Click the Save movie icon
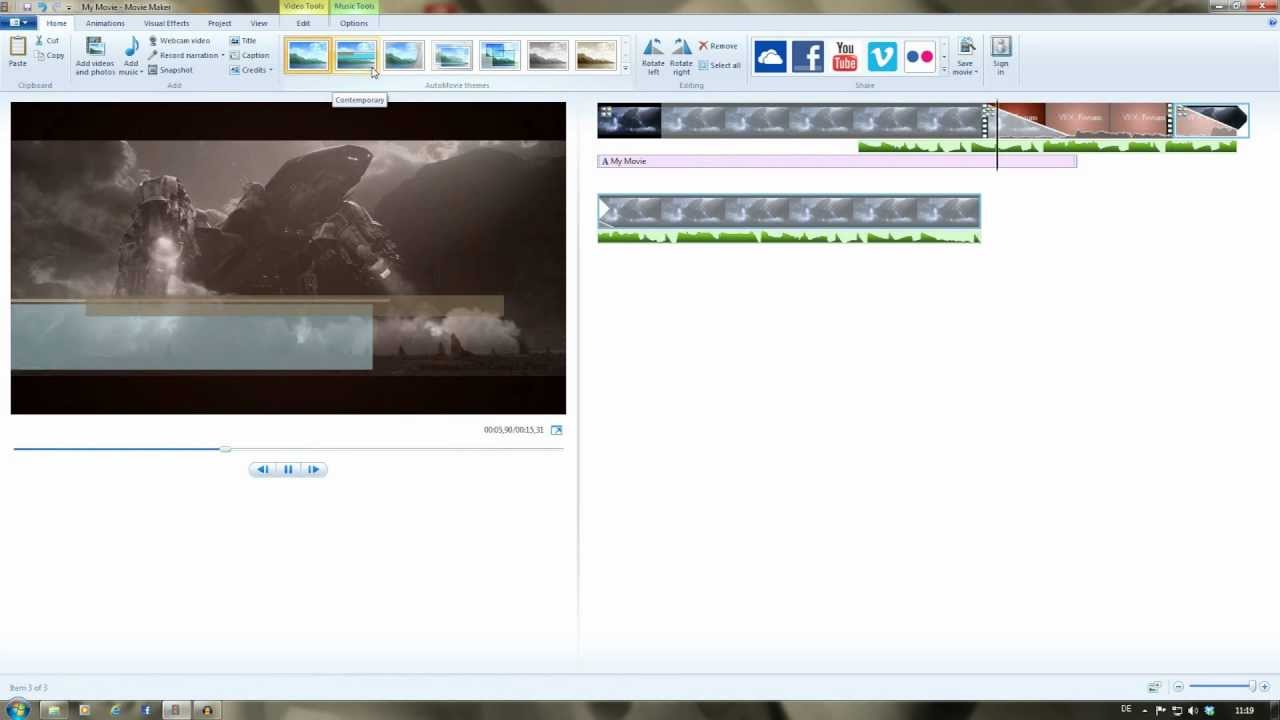Viewport: 1280px width, 720px height. (966, 47)
